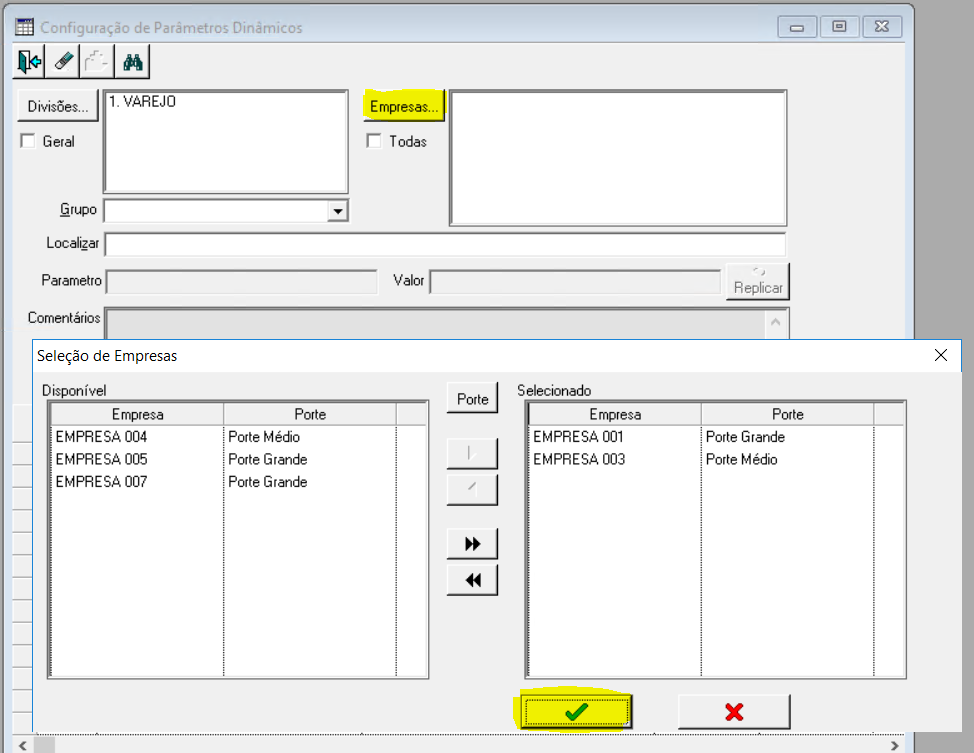Click the single move-right arrow button
The width and height of the screenshot is (974, 753).
[x=472, y=454]
